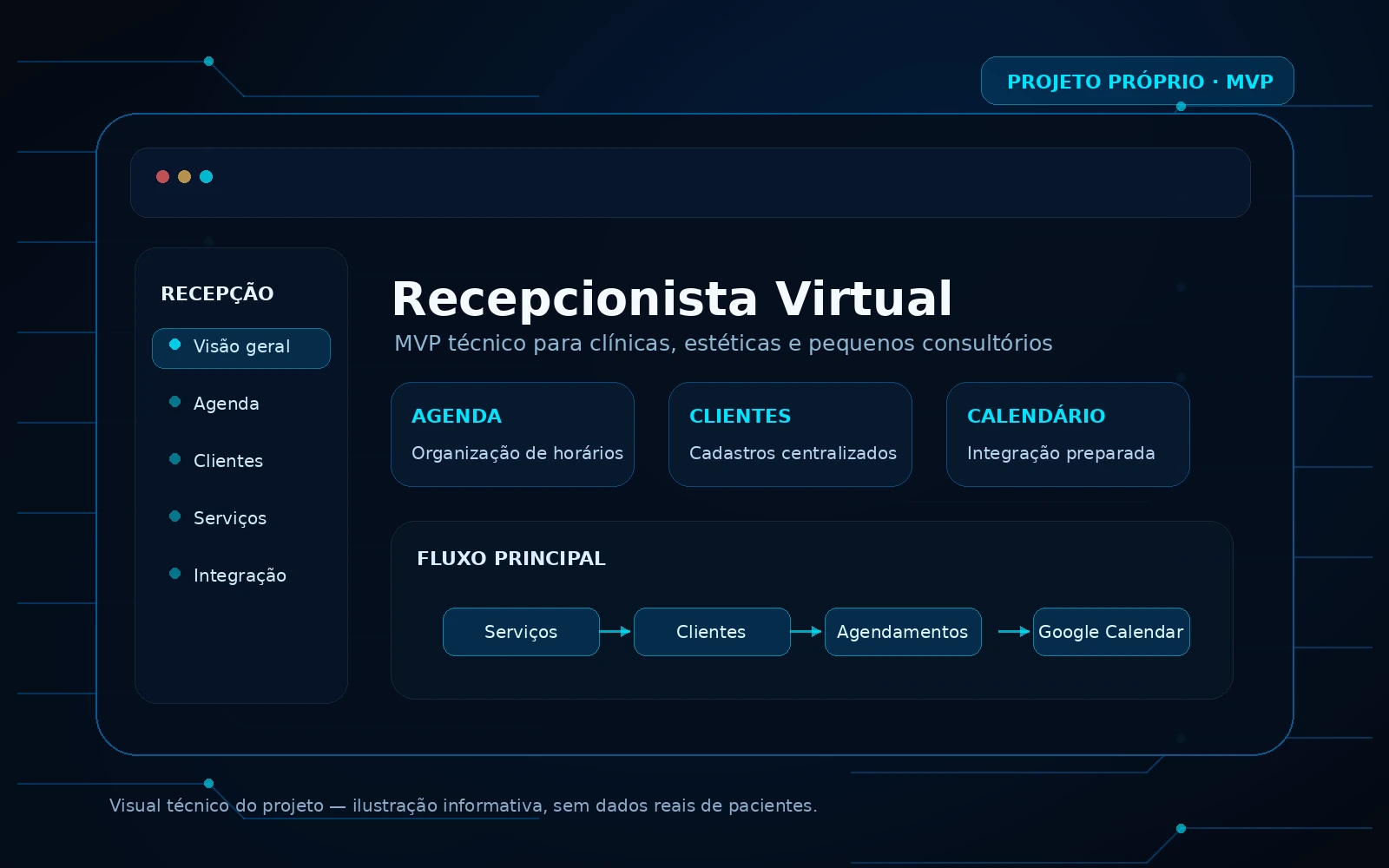
Task: Open the AGENDA card
Action: click(512, 434)
